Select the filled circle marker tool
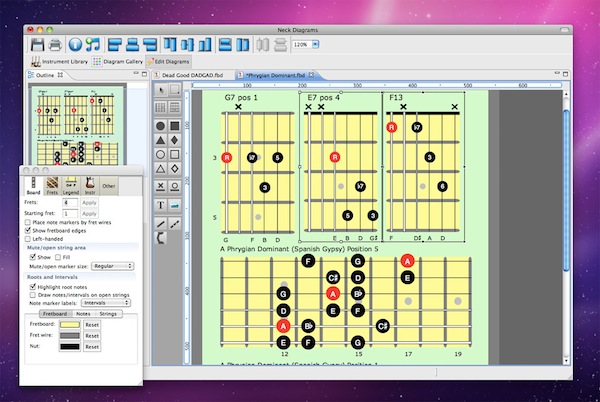The height and width of the screenshot is (402, 600). click(x=161, y=126)
